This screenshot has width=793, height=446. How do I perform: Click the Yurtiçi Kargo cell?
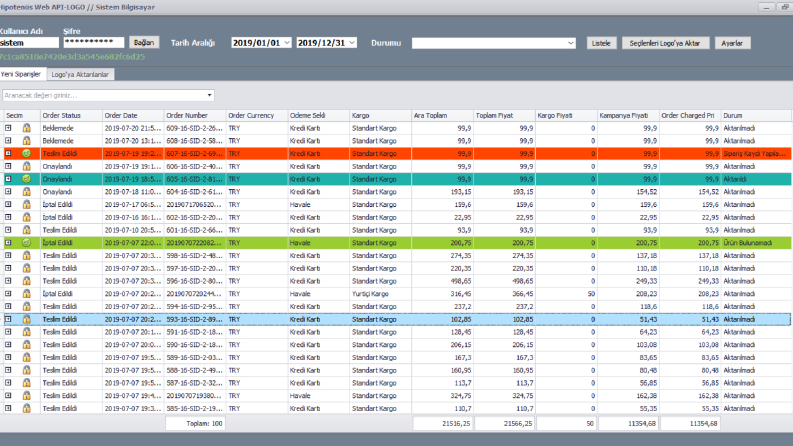380,294
